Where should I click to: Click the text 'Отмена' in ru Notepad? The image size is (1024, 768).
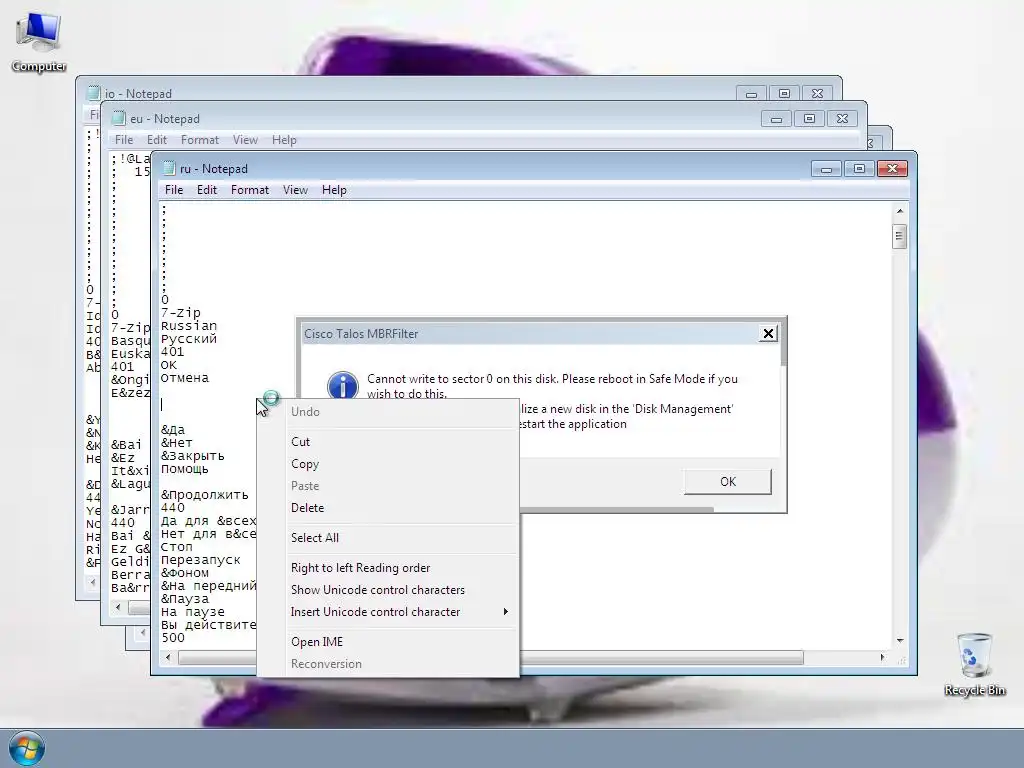pos(185,378)
